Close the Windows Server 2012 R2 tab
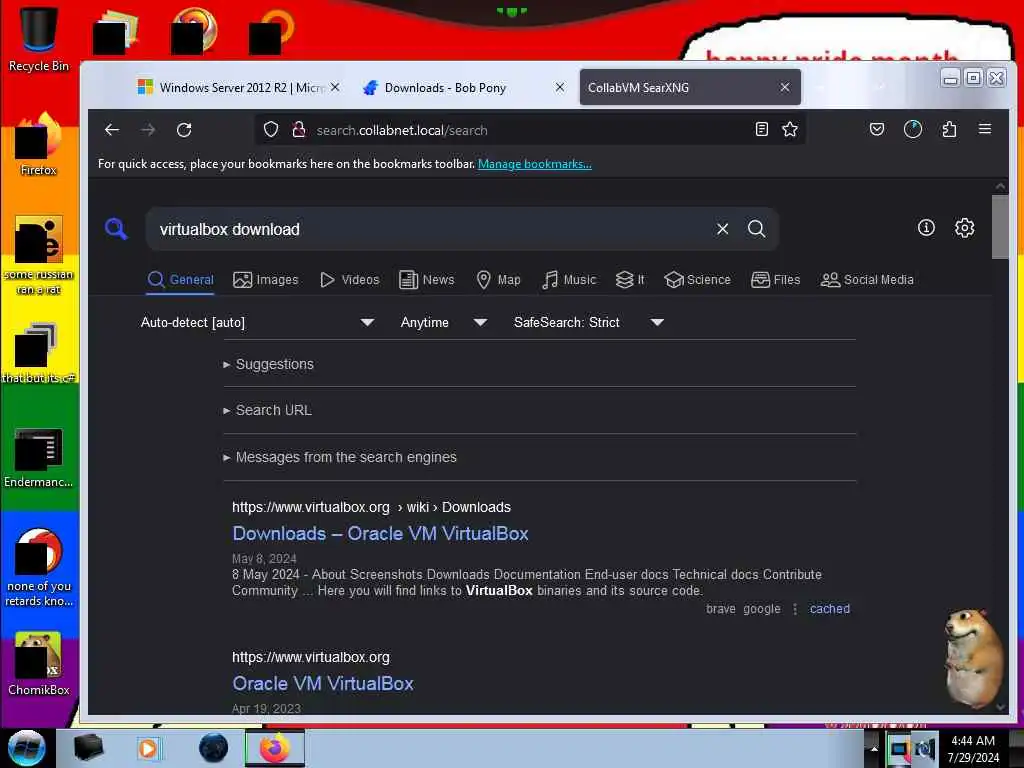This screenshot has width=1024, height=768. (x=335, y=87)
